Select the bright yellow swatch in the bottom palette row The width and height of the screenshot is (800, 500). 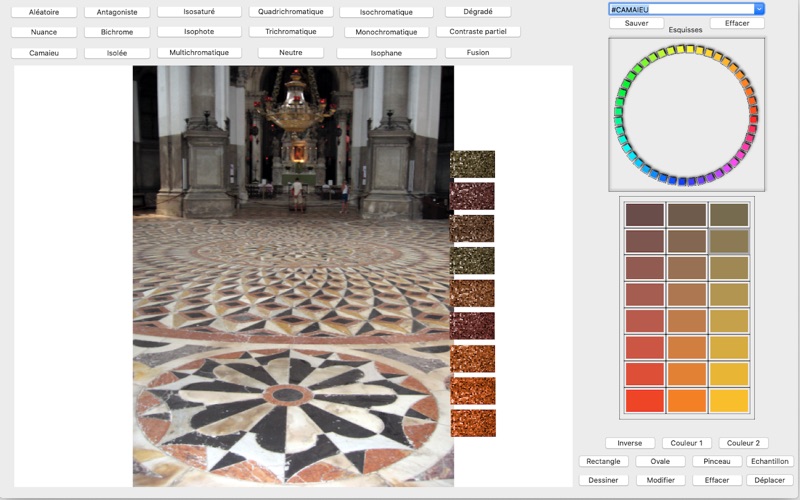pos(729,401)
